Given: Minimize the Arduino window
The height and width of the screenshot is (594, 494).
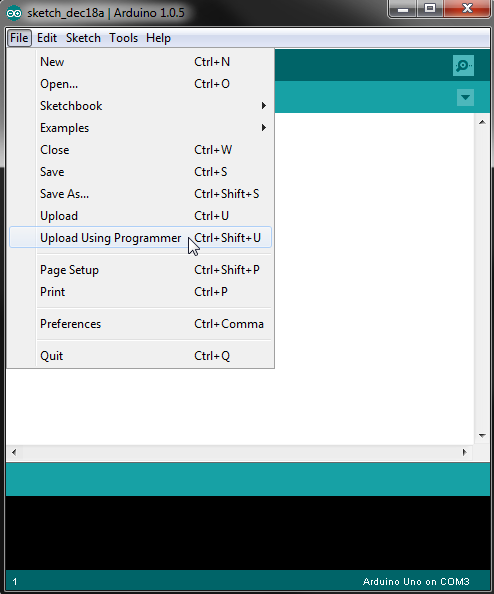Looking at the screenshot, I should point(403,8).
